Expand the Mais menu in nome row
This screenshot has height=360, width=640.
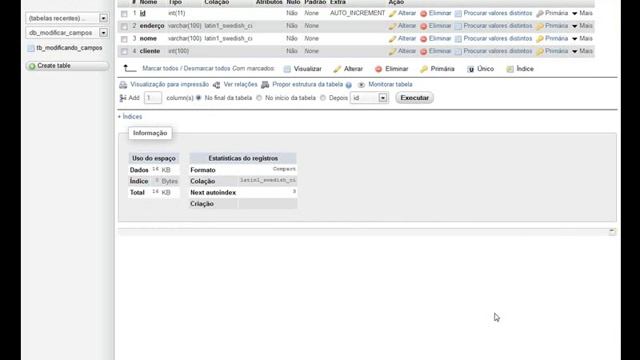point(582,39)
